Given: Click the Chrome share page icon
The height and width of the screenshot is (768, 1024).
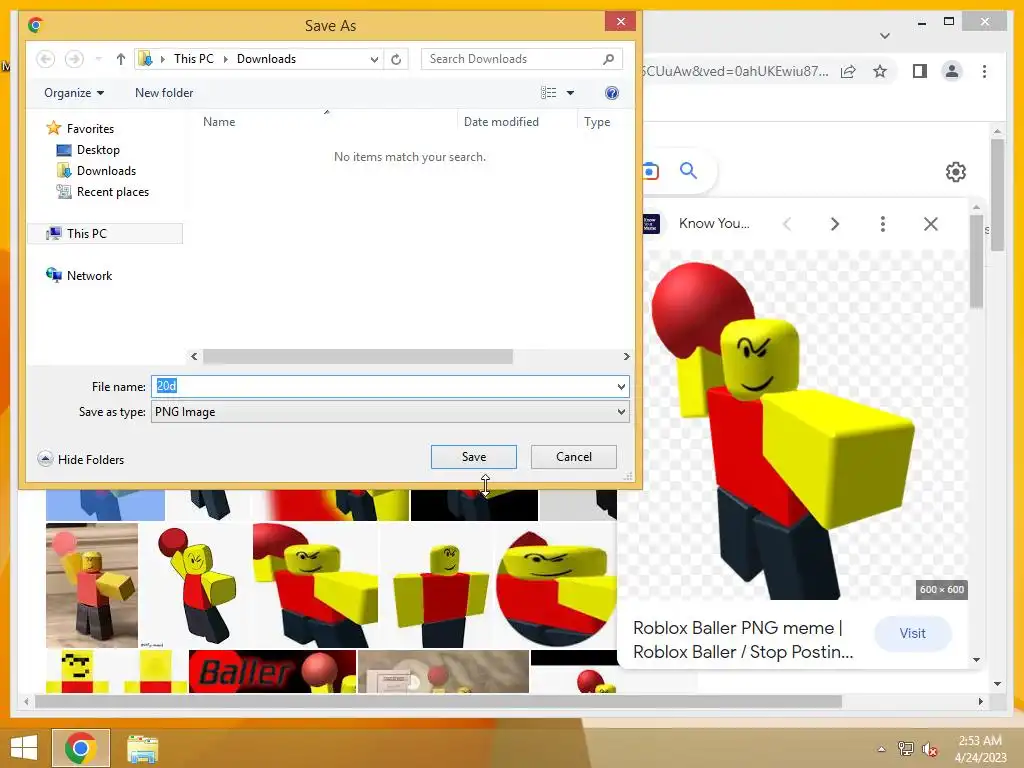Looking at the screenshot, I should pyautogui.click(x=848, y=71).
